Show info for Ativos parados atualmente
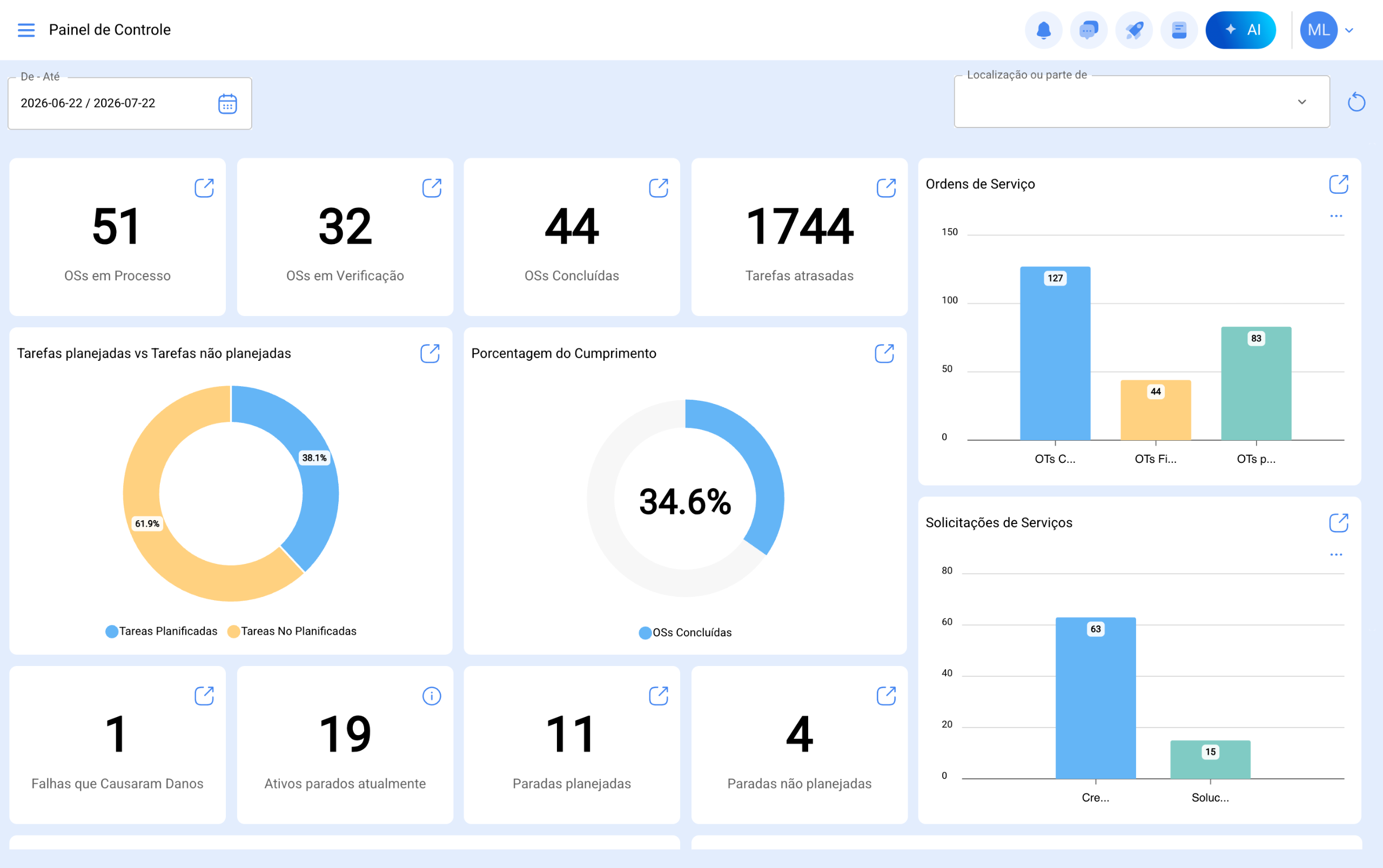 pos(431,696)
